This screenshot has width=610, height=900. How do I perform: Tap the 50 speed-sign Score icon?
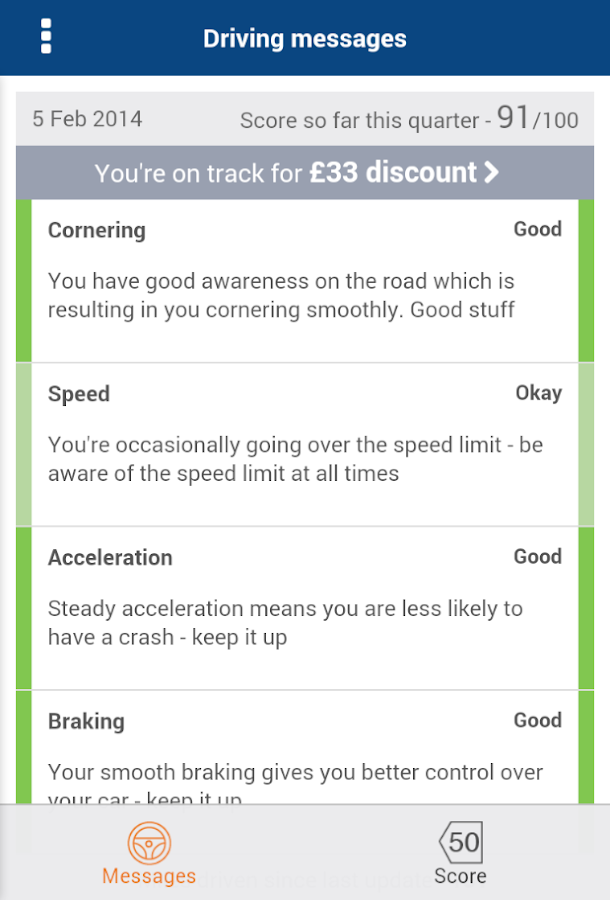(460, 841)
